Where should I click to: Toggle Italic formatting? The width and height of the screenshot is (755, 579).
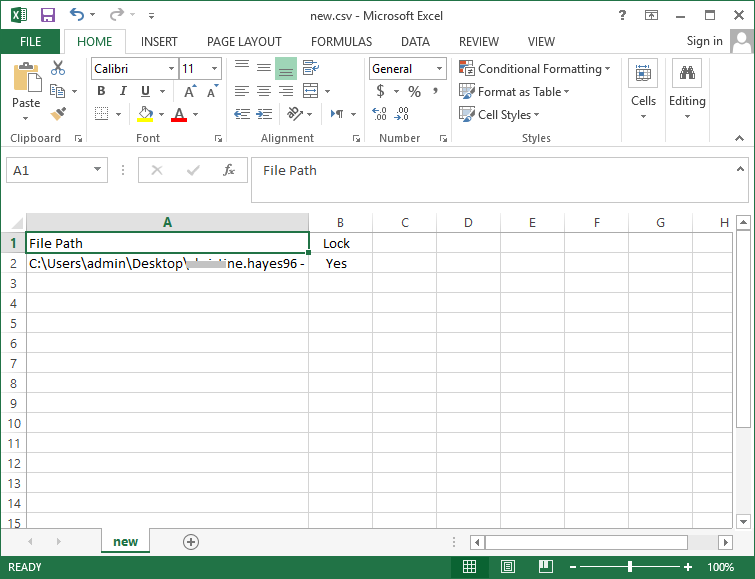tap(123, 91)
